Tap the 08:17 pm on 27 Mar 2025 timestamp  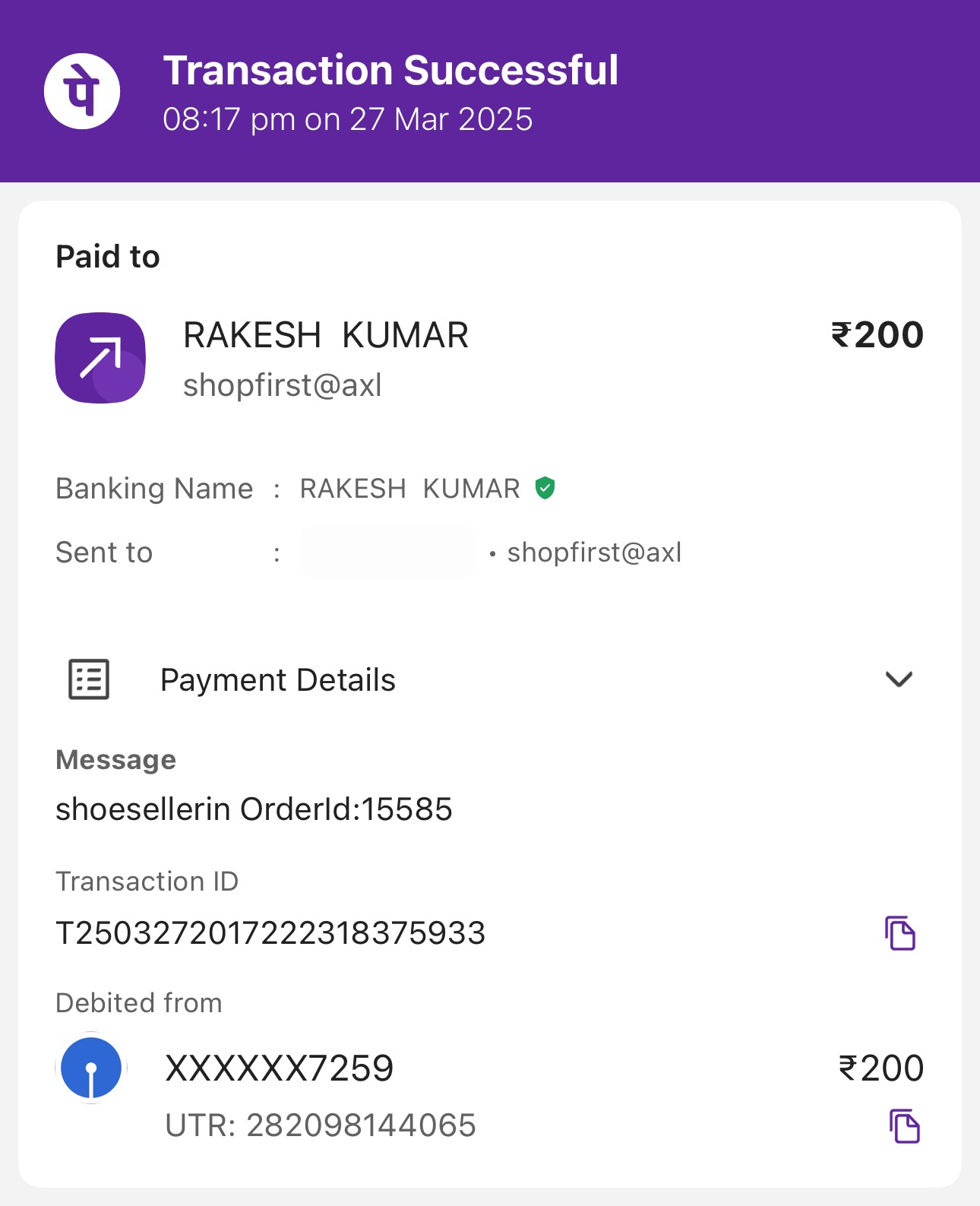click(347, 120)
